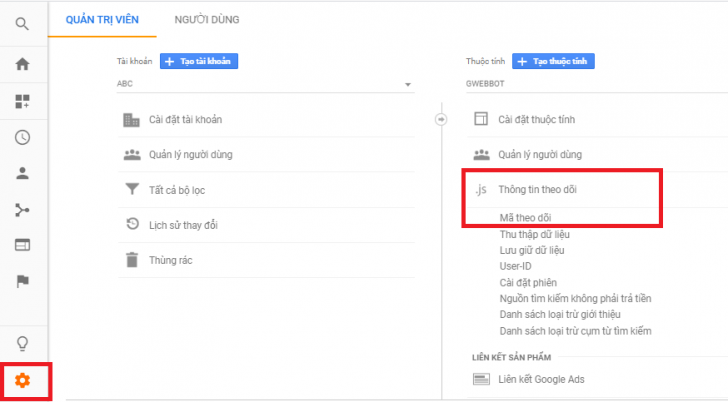Open the Admin gear icon

point(22,381)
